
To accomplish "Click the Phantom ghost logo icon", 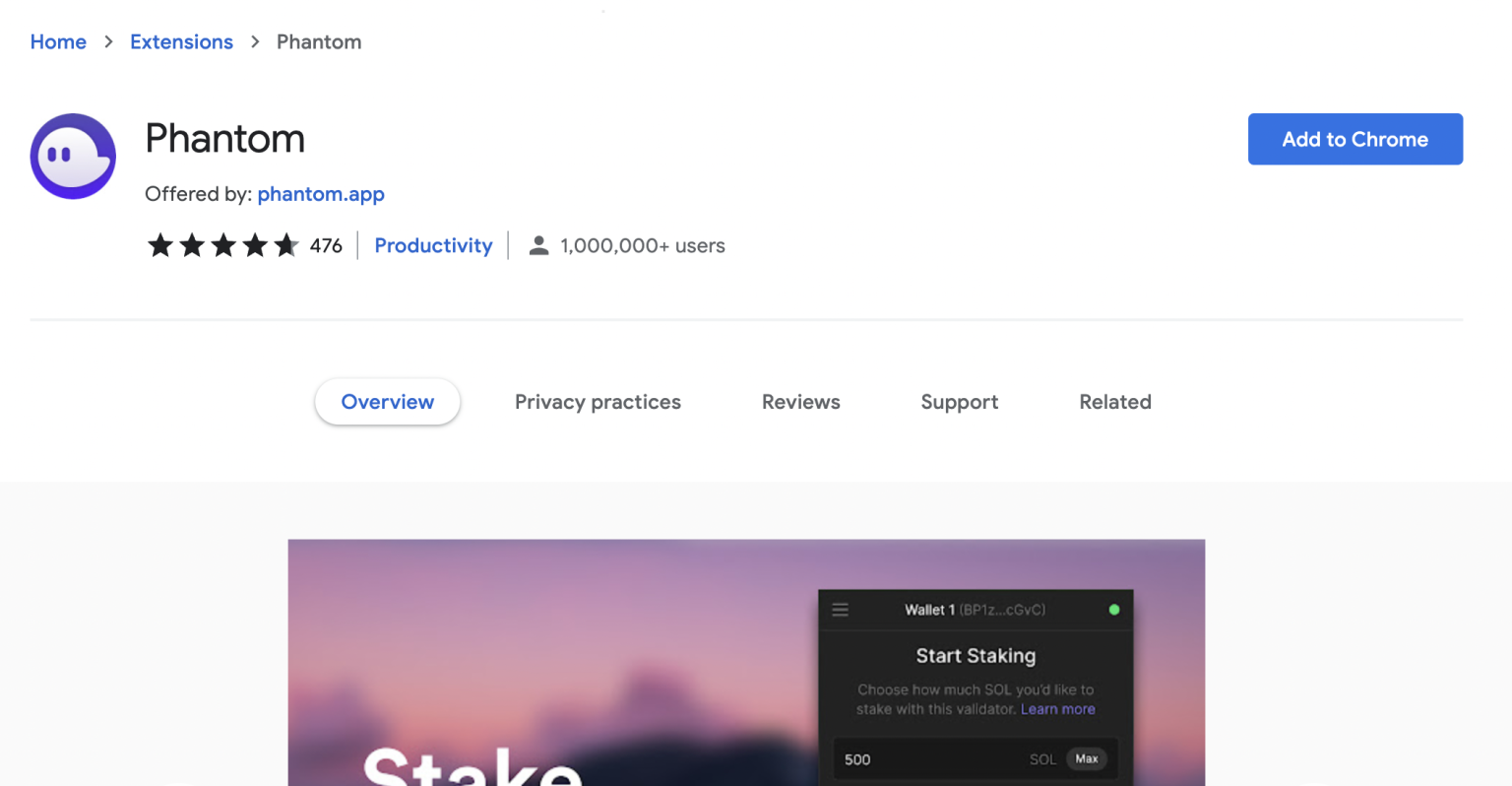I will tap(73, 157).
